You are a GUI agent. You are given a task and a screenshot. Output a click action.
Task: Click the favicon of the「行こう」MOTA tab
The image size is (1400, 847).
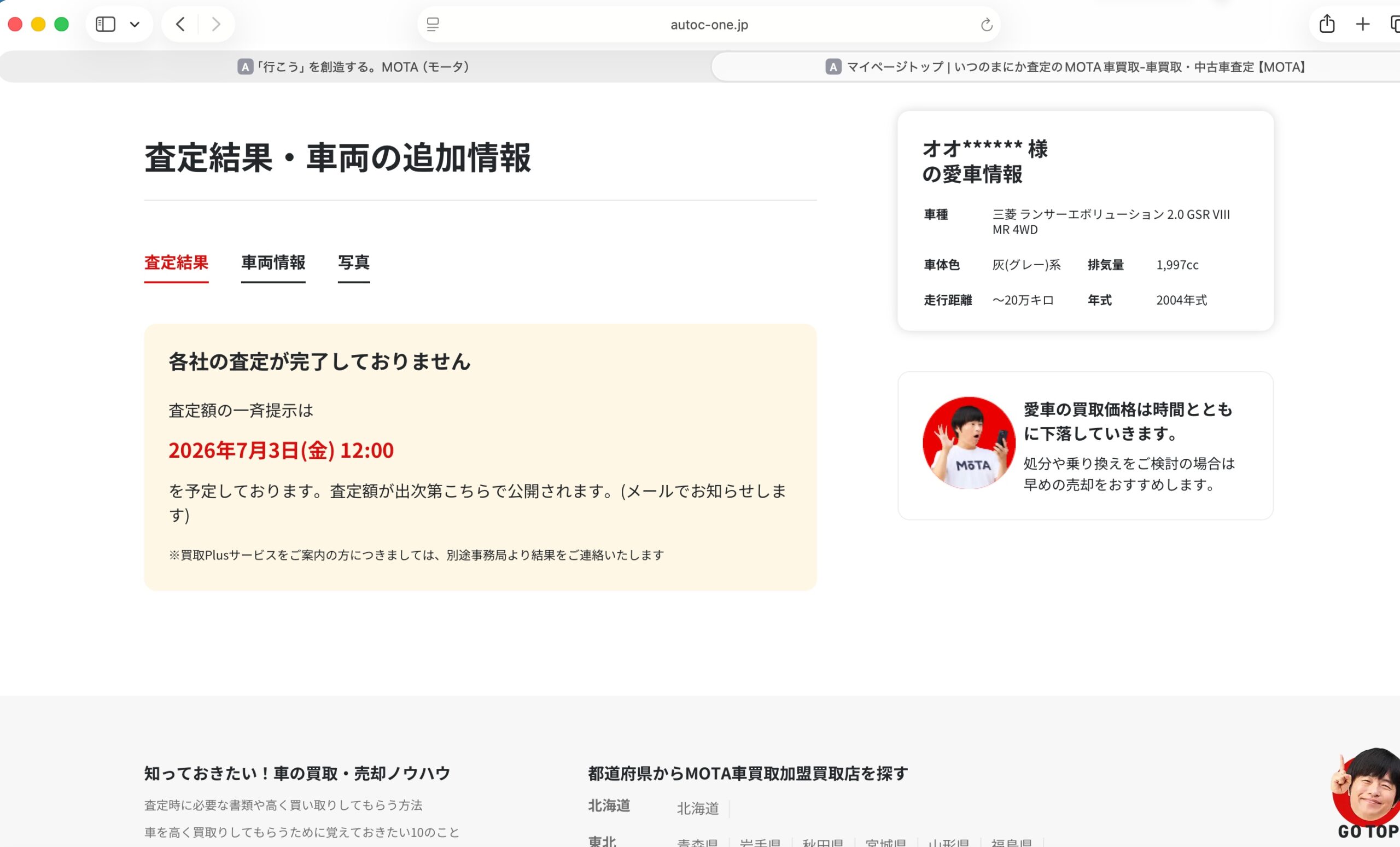[245, 67]
